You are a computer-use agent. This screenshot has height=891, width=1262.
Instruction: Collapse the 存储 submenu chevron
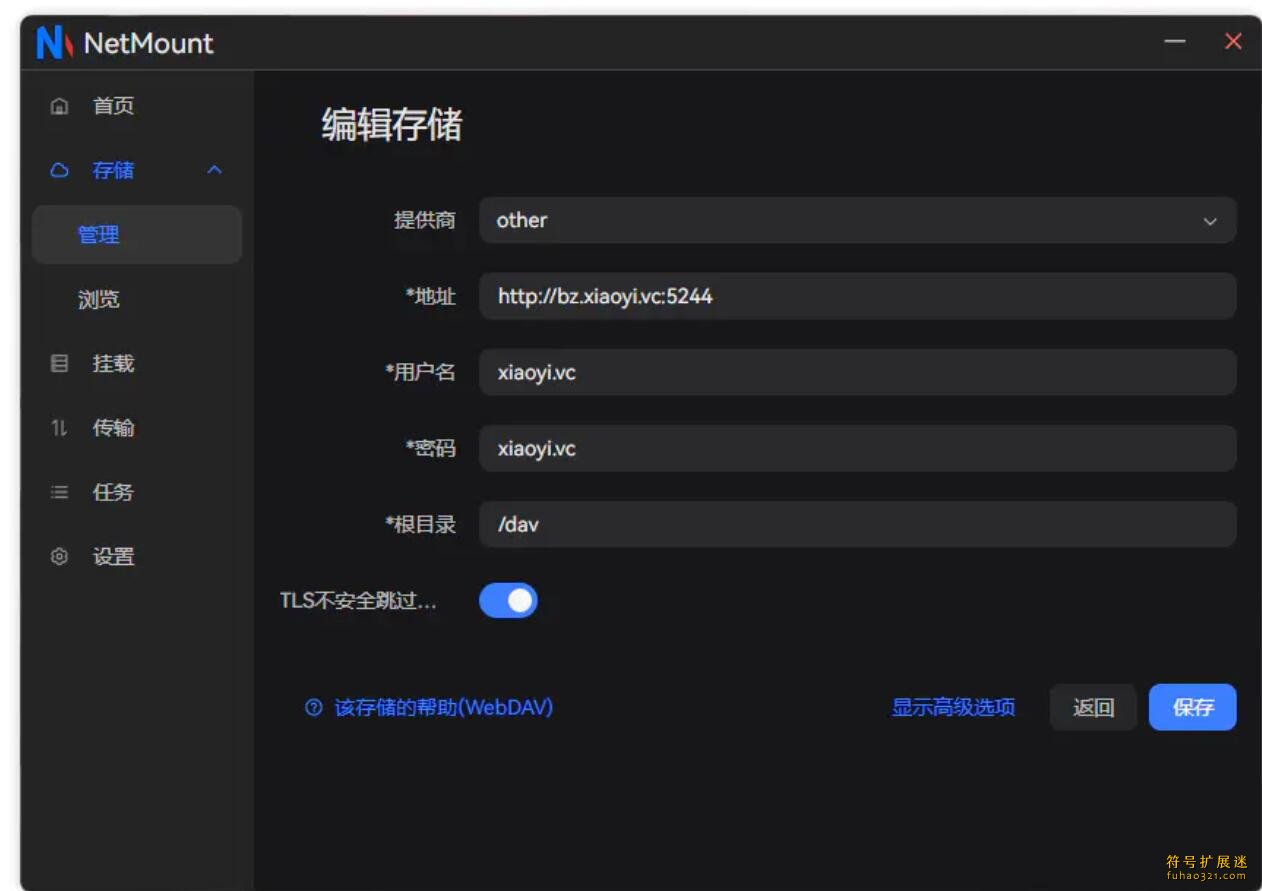coord(214,171)
